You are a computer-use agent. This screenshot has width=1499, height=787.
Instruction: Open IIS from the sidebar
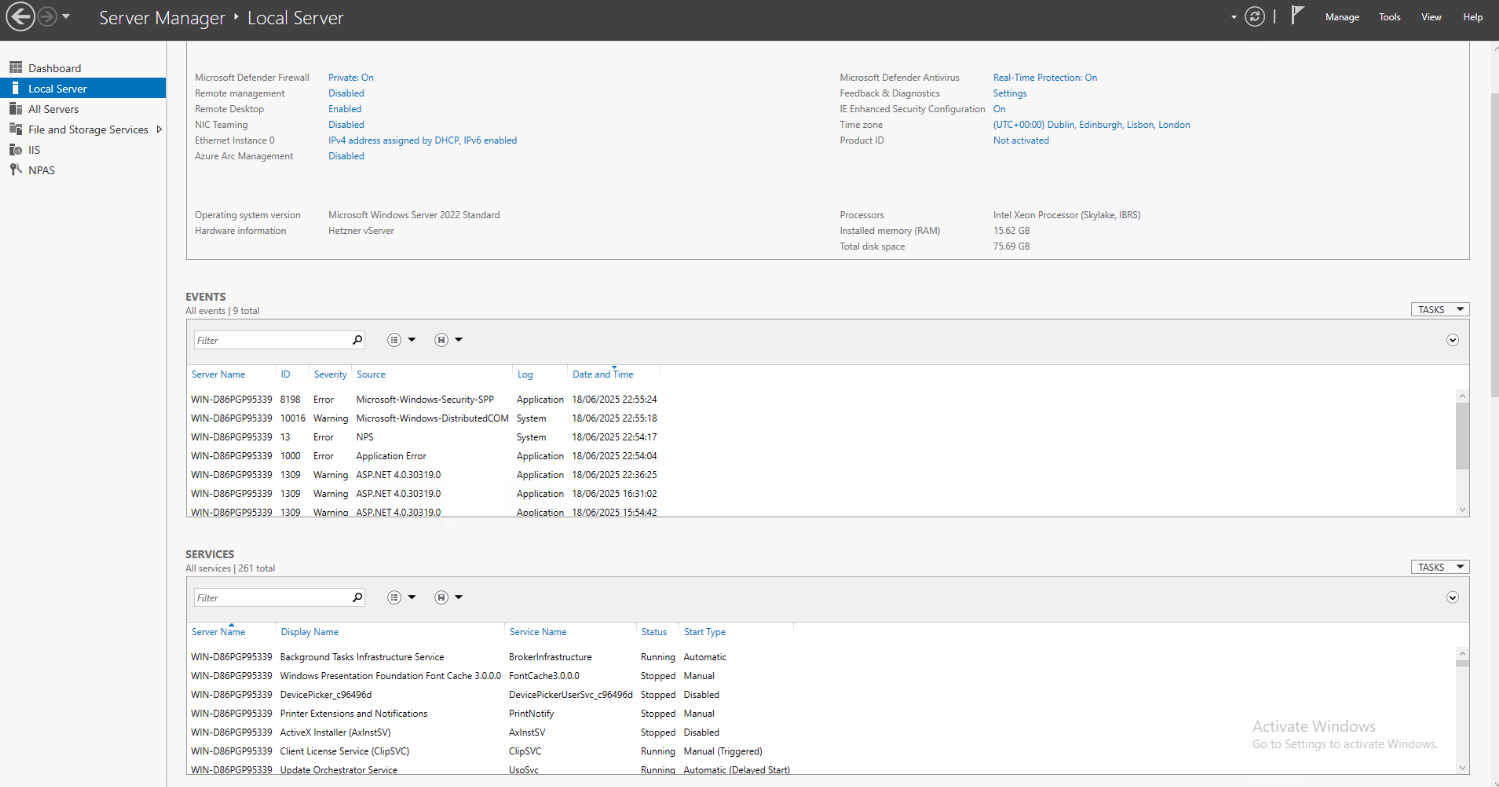[x=34, y=150]
